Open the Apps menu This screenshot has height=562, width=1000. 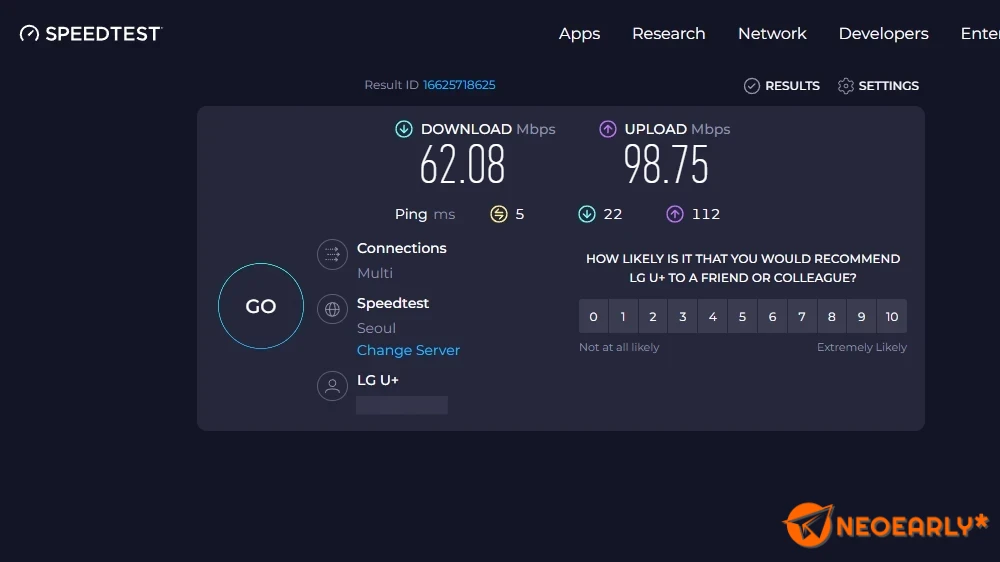(579, 34)
